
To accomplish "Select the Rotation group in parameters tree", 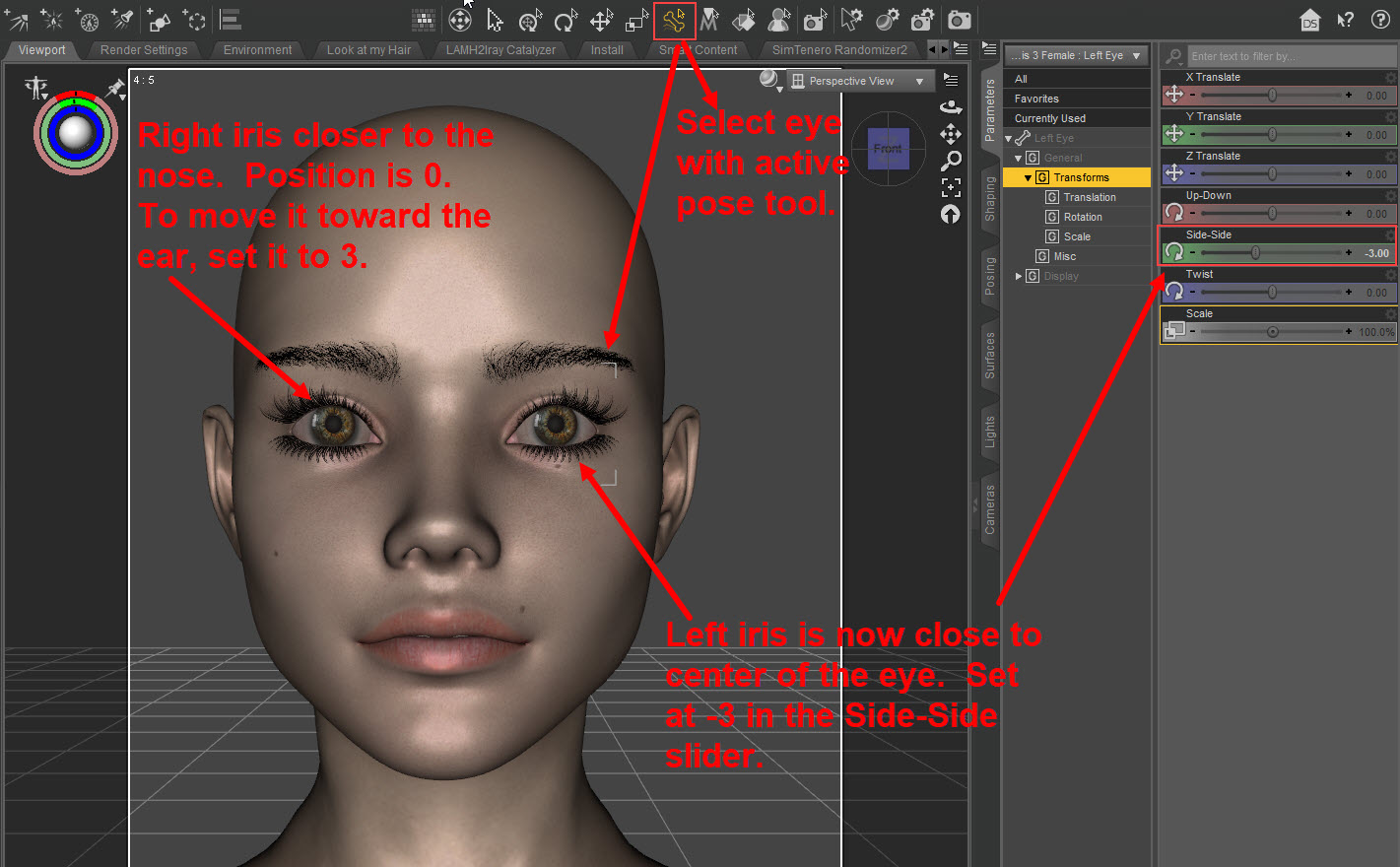I will pos(1082,217).
